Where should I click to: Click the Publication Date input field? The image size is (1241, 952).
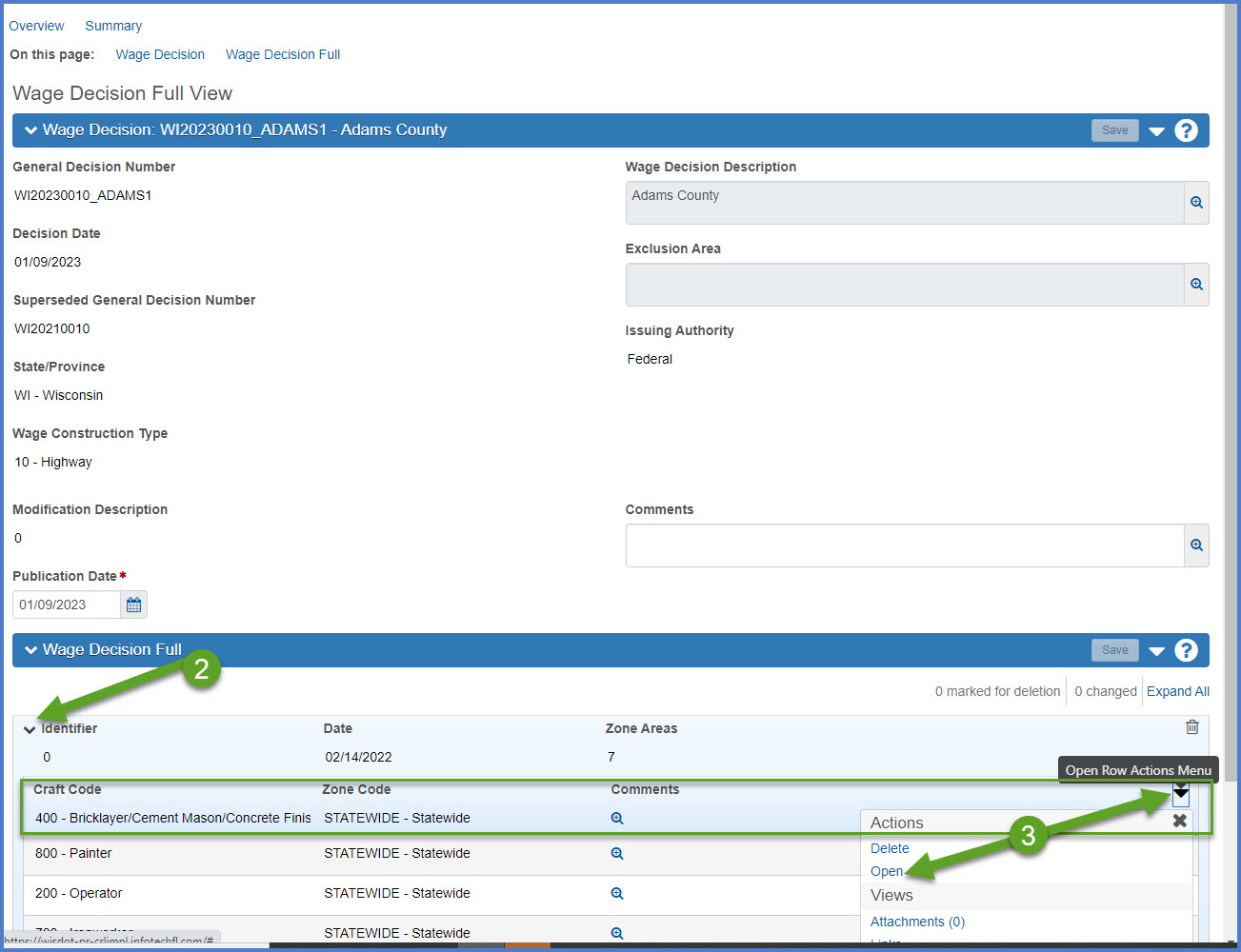66,605
